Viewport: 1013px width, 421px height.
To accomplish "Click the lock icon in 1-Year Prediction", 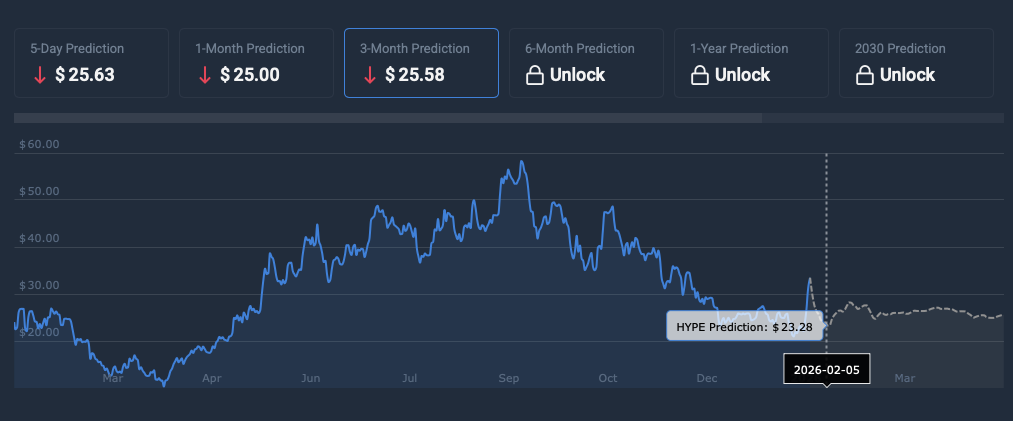I will (x=700, y=75).
